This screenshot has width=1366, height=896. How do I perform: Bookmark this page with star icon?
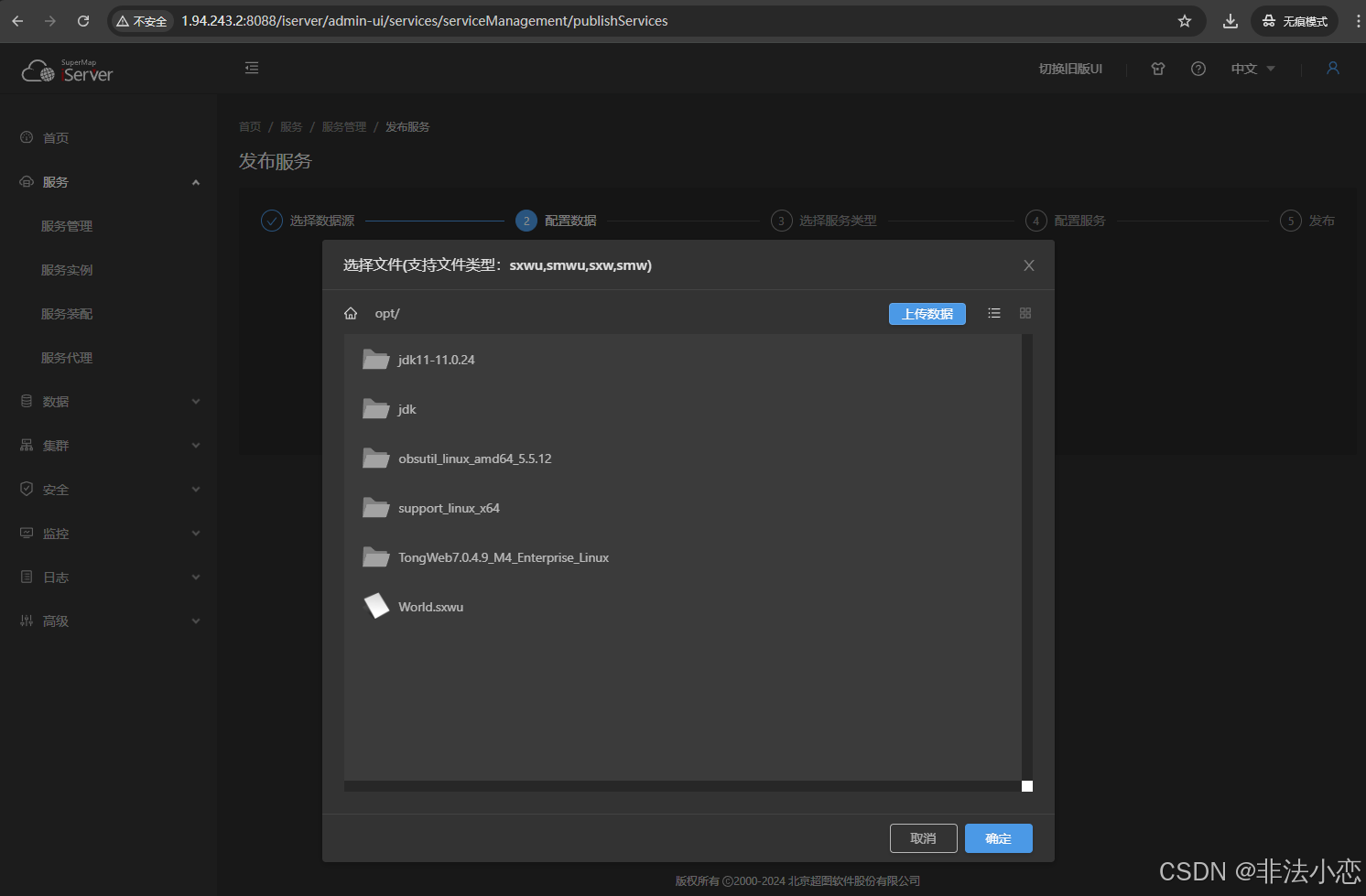pos(1185,21)
